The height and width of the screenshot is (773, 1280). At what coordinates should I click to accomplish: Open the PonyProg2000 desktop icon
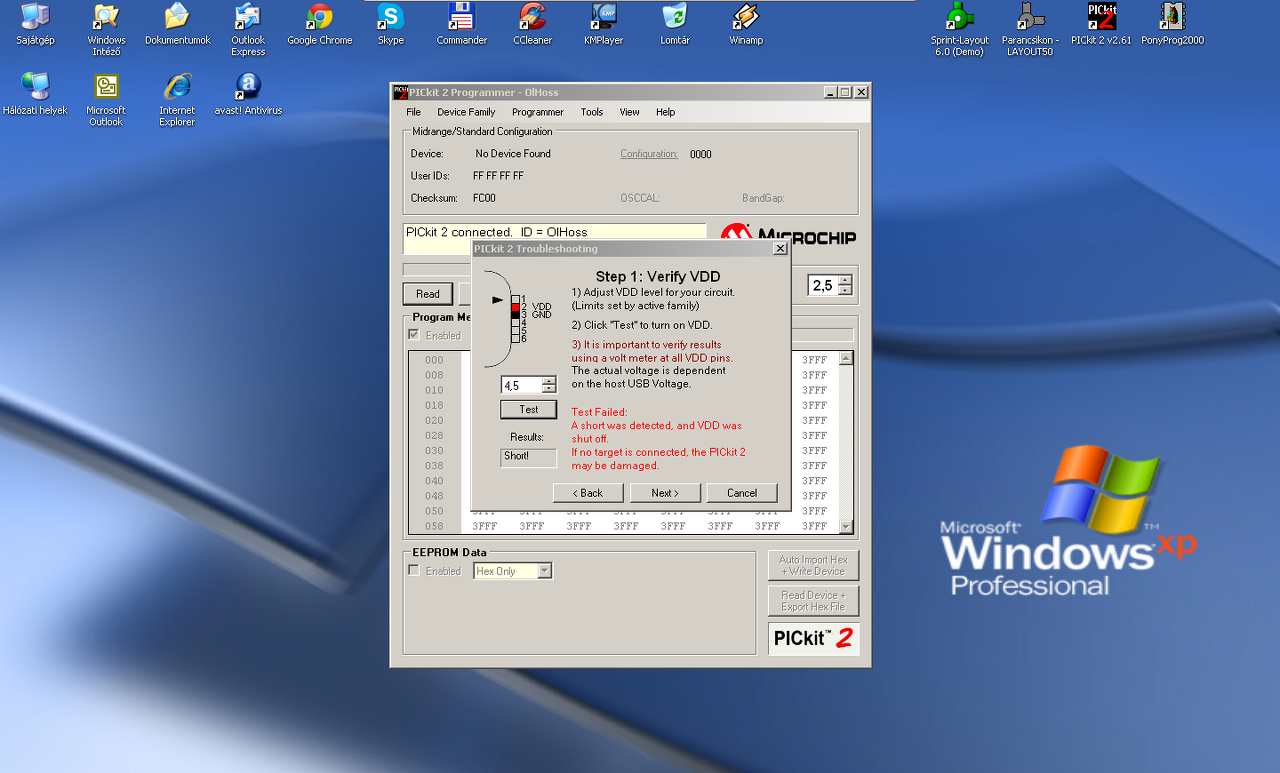click(1172, 24)
